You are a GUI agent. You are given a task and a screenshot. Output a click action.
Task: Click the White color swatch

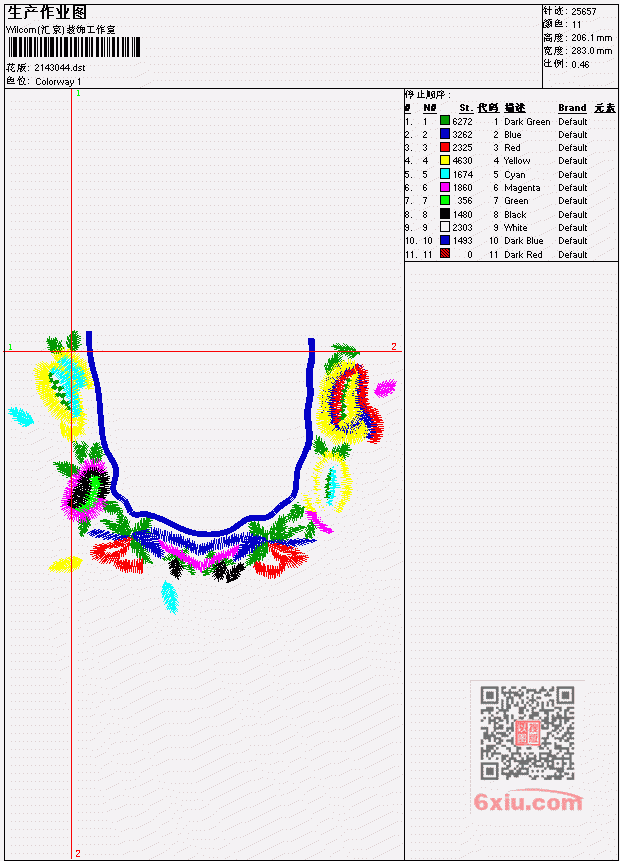(x=445, y=227)
